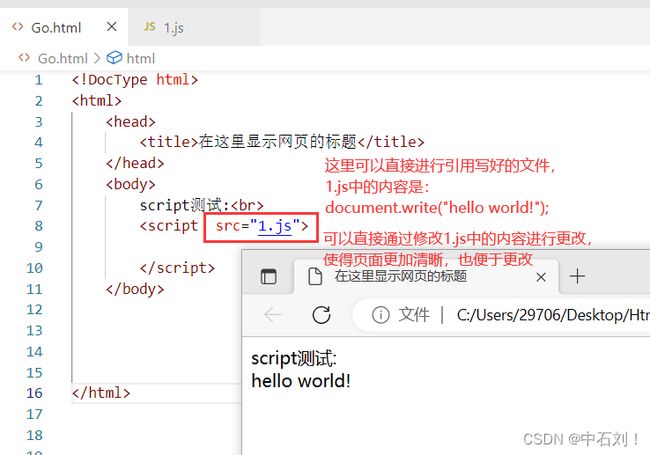Click the HTML file icon in breadcrumb
The width and height of the screenshot is (650, 455).
pos(24,58)
